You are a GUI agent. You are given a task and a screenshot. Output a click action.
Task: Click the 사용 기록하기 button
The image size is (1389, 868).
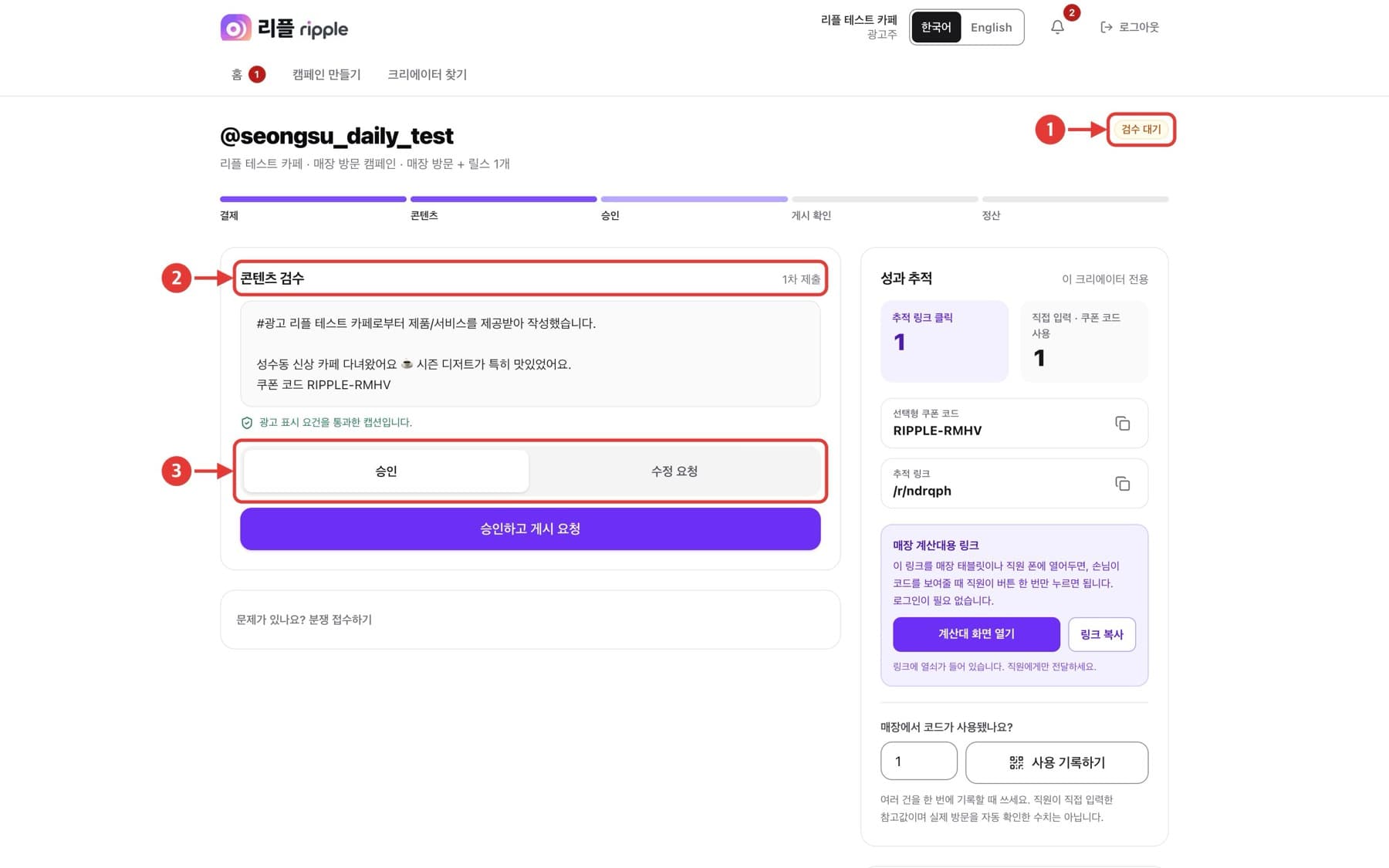pos(1056,762)
